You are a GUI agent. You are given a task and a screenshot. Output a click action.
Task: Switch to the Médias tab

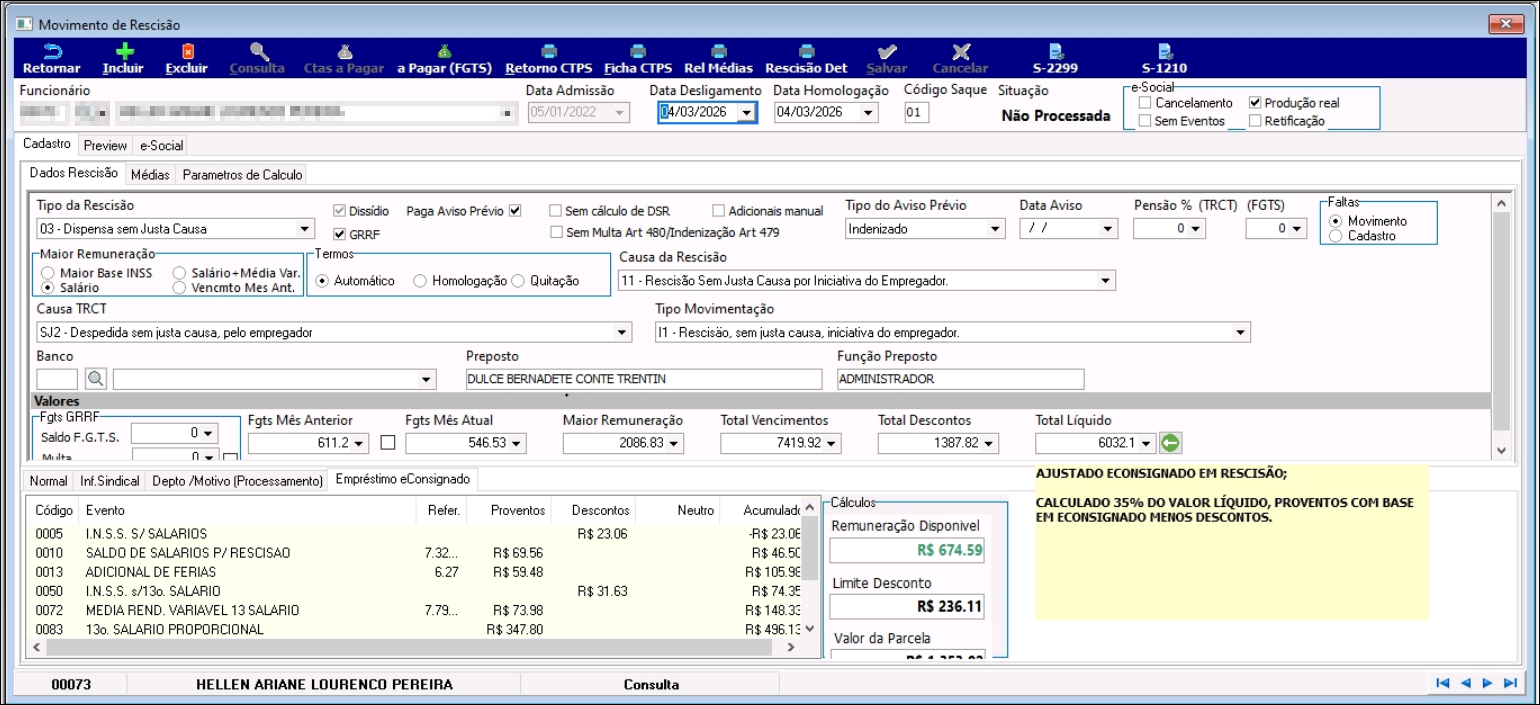click(x=150, y=174)
